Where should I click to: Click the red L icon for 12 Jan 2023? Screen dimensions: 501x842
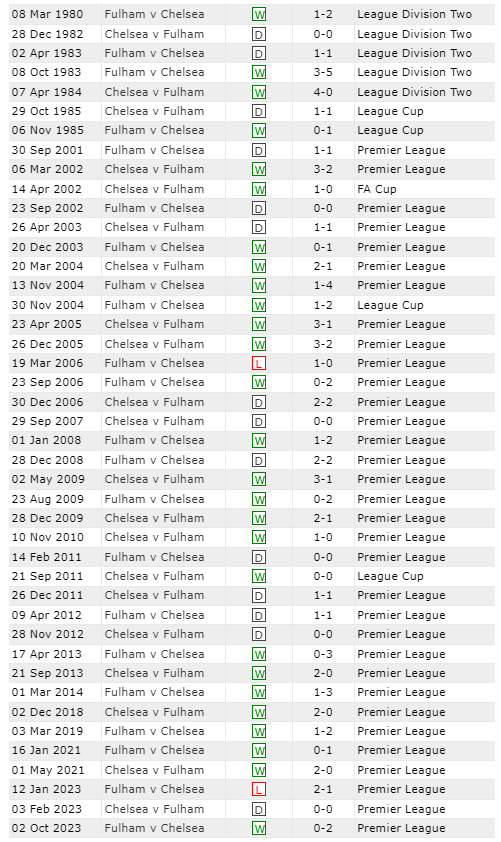click(259, 789)
